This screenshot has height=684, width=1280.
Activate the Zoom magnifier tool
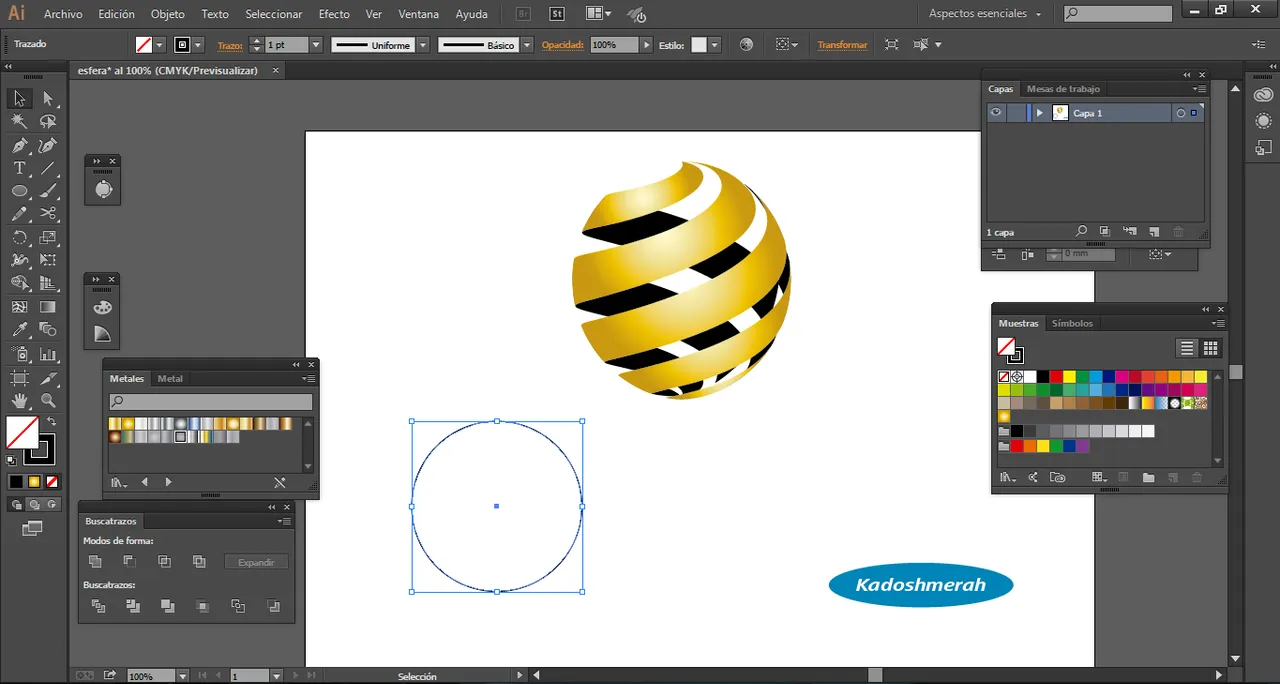coord(48,401)
